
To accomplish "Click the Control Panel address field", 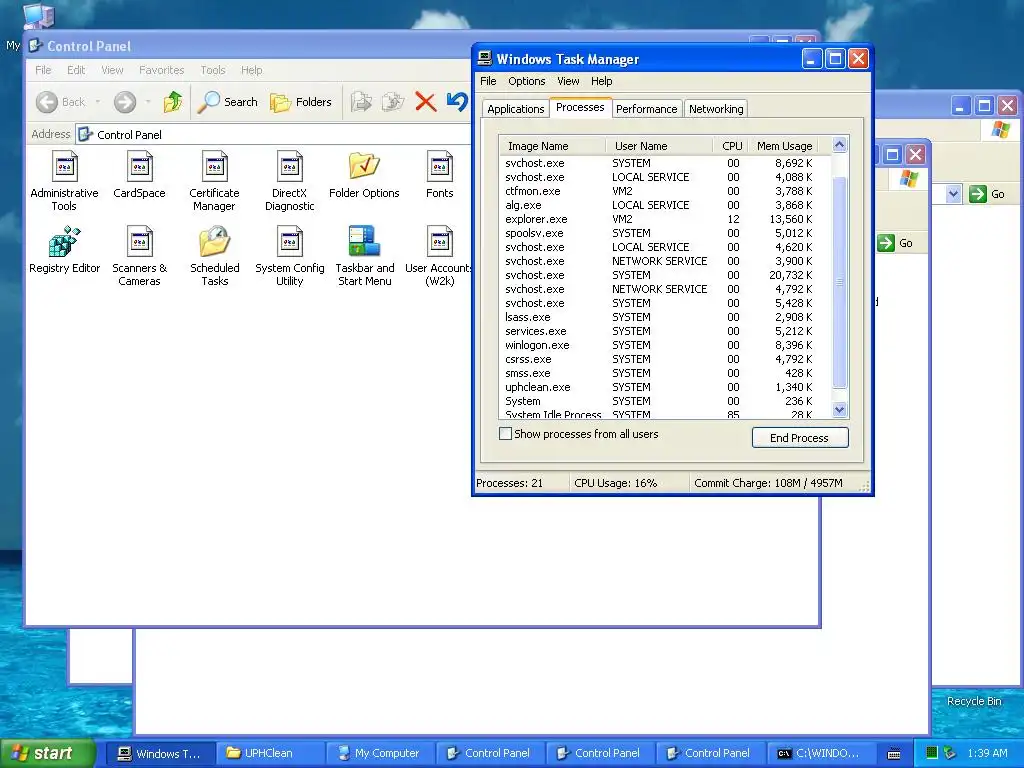I will pos(273,135).
